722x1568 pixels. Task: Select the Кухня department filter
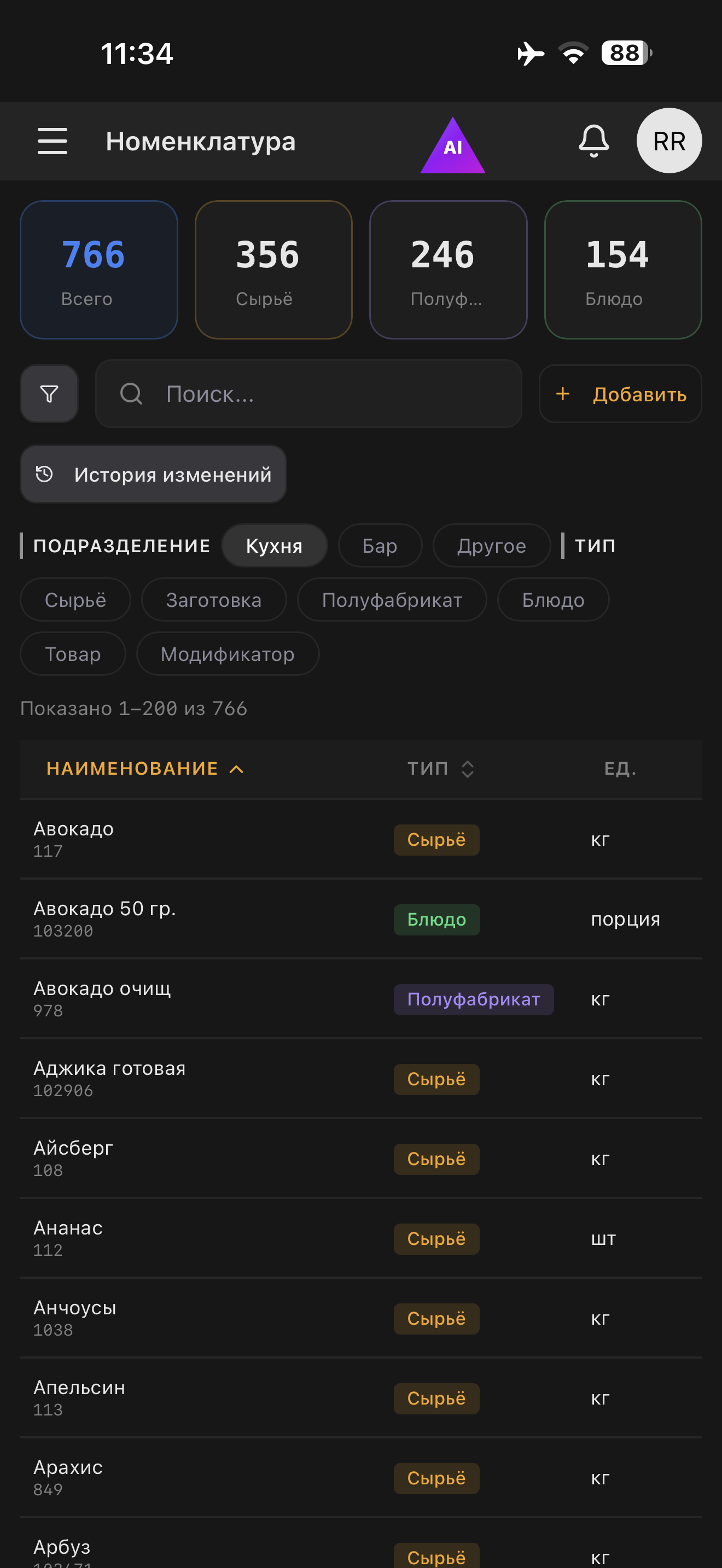coord(274,546)
